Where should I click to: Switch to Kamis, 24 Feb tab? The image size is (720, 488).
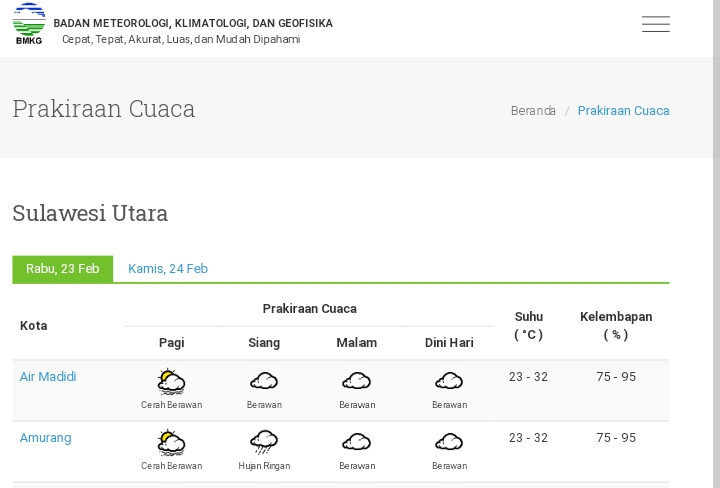(x=168, y=269)
